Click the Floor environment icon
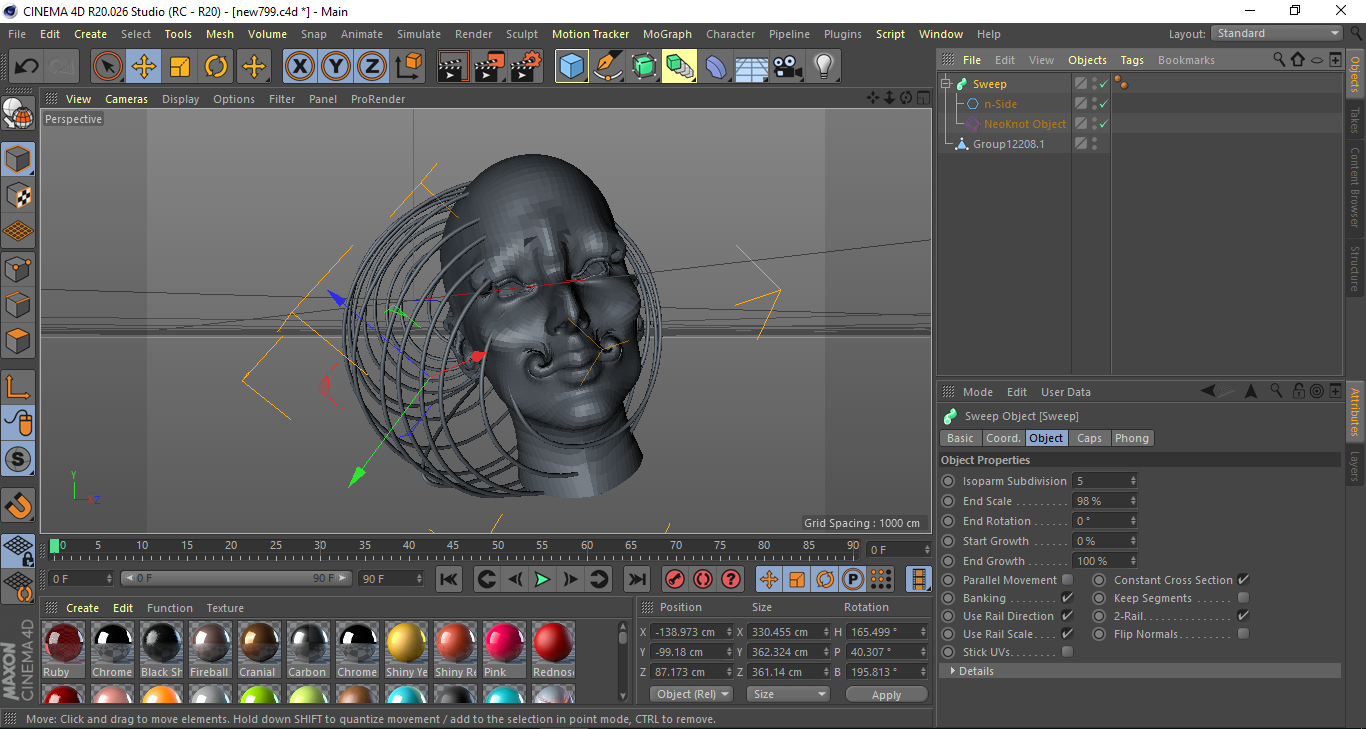 pyautogui.click(x=752, y=67)
